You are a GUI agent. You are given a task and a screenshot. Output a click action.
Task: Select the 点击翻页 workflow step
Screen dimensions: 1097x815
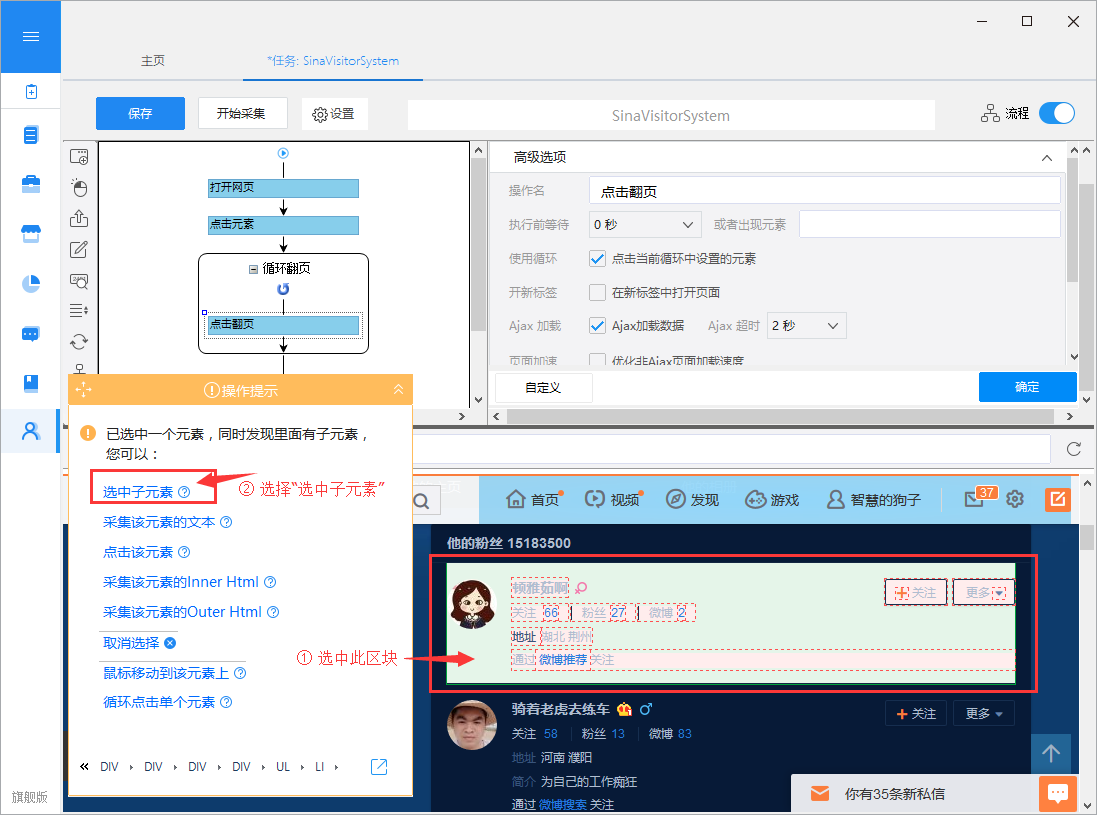[x=283, y=325]
